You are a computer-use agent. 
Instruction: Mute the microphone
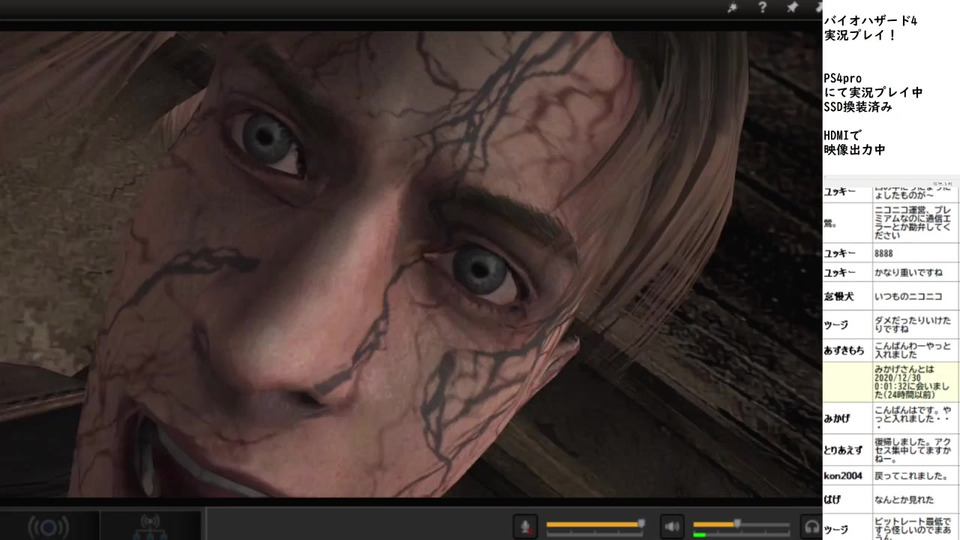[525, 527]
